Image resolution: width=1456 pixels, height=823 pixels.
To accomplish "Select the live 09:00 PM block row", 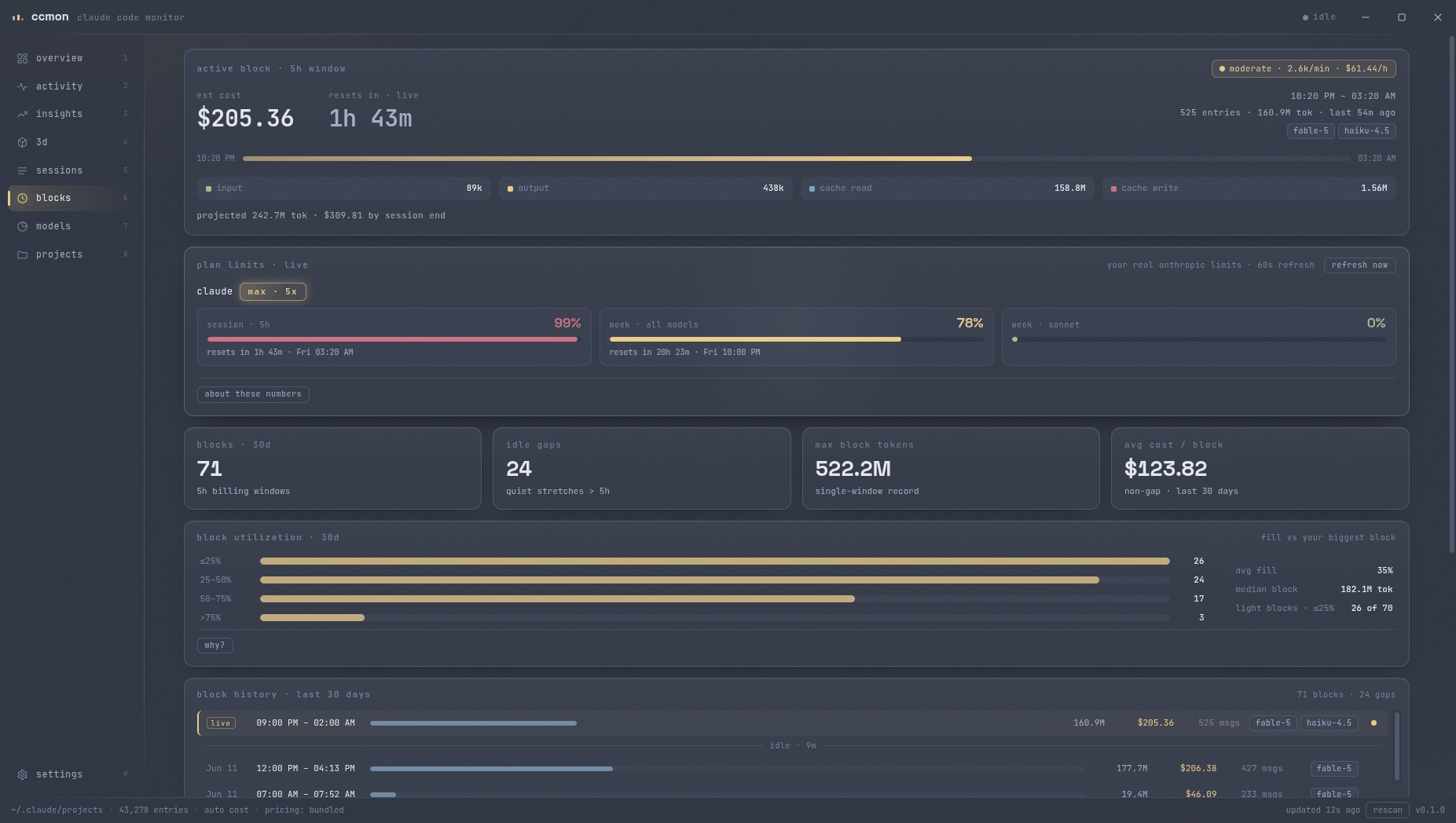I will point(792,723).
